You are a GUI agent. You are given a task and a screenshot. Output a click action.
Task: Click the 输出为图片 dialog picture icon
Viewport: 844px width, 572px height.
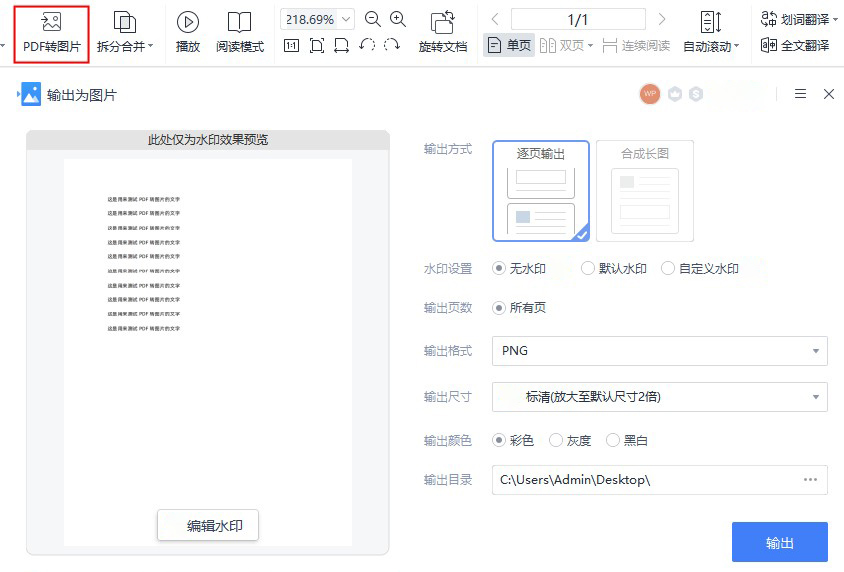tap(31, 94)
